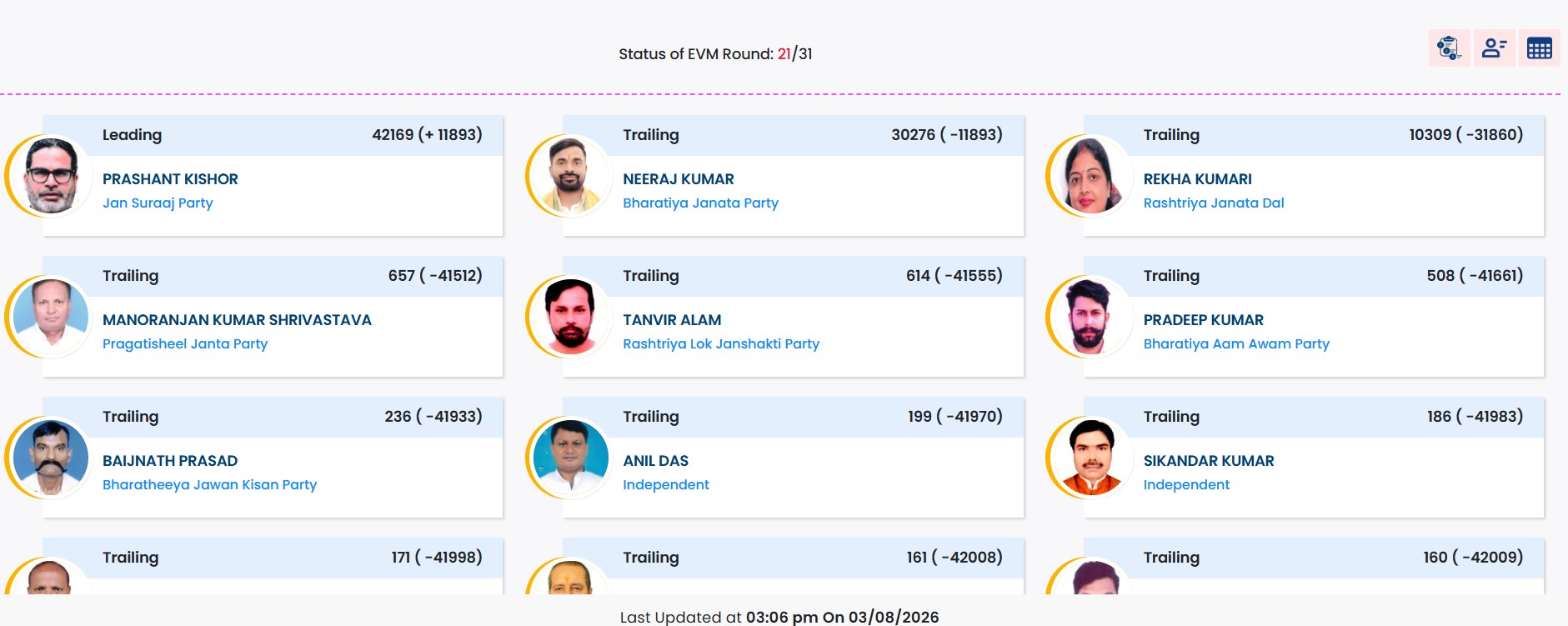This screenshot has width=1568, height=626.
Task: Click the Rashtriya Lok Janshakti Party label
Action: point(721,343)
